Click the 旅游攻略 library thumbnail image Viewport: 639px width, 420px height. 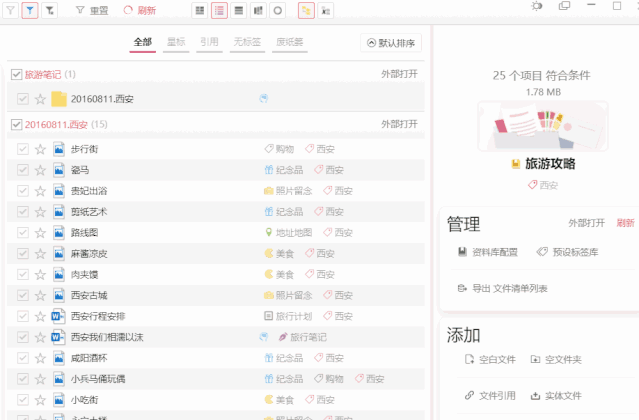click(543, 126)
